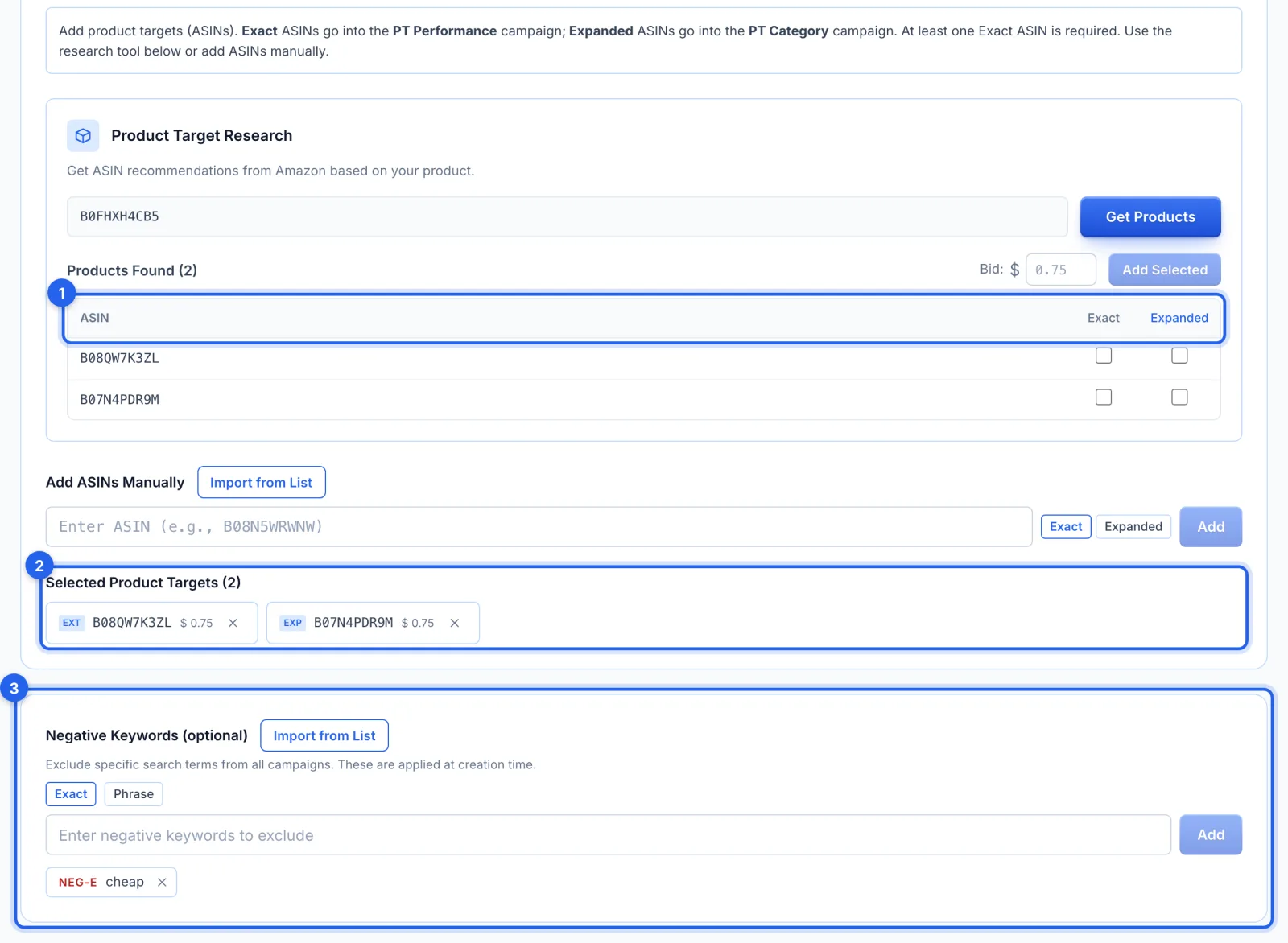The image size is (1288, 943).
Task: Click the Add Selected button
Action: 1165,270
